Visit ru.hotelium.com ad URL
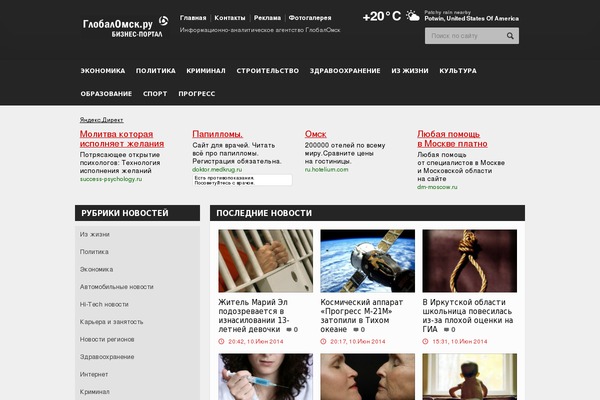The width and height of the screenshot is (600, 400). pos(326,169)
